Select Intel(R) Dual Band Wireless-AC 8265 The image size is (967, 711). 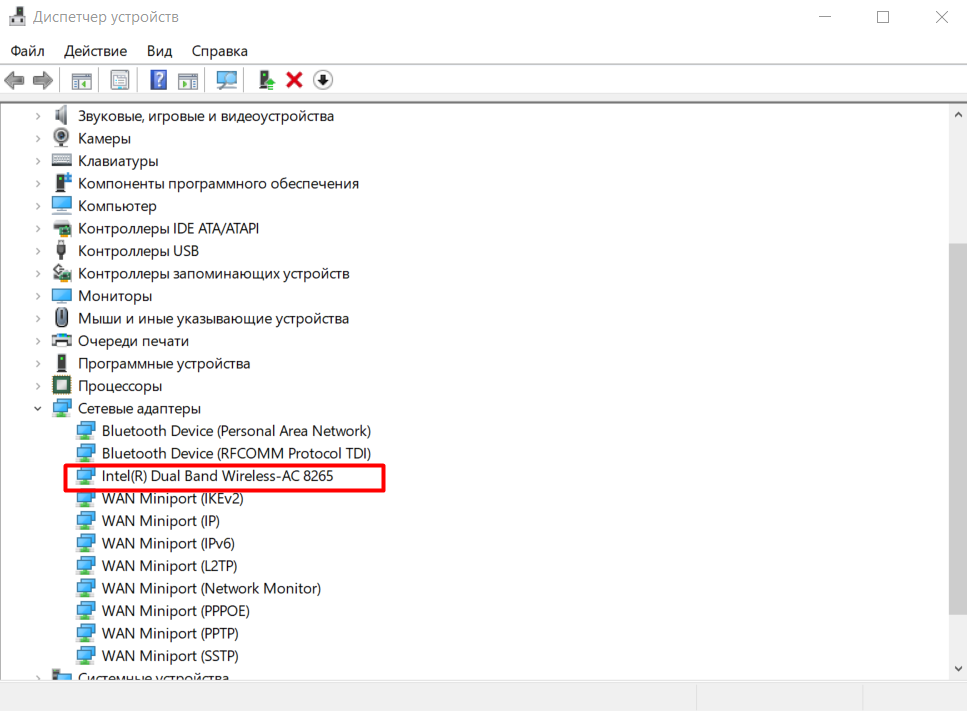[217, 475]
